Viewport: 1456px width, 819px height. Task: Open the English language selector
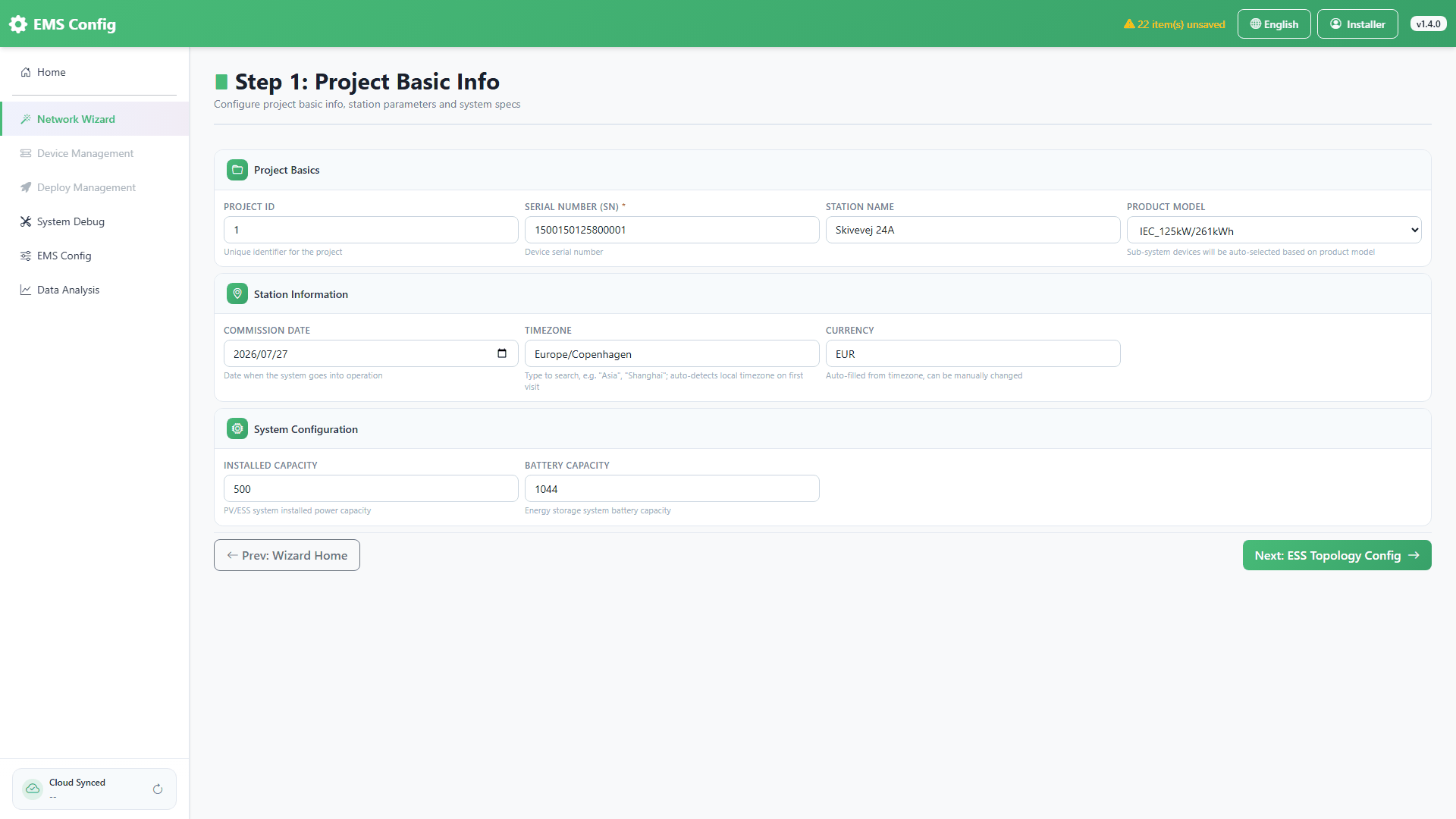(x=1274, y=24)
